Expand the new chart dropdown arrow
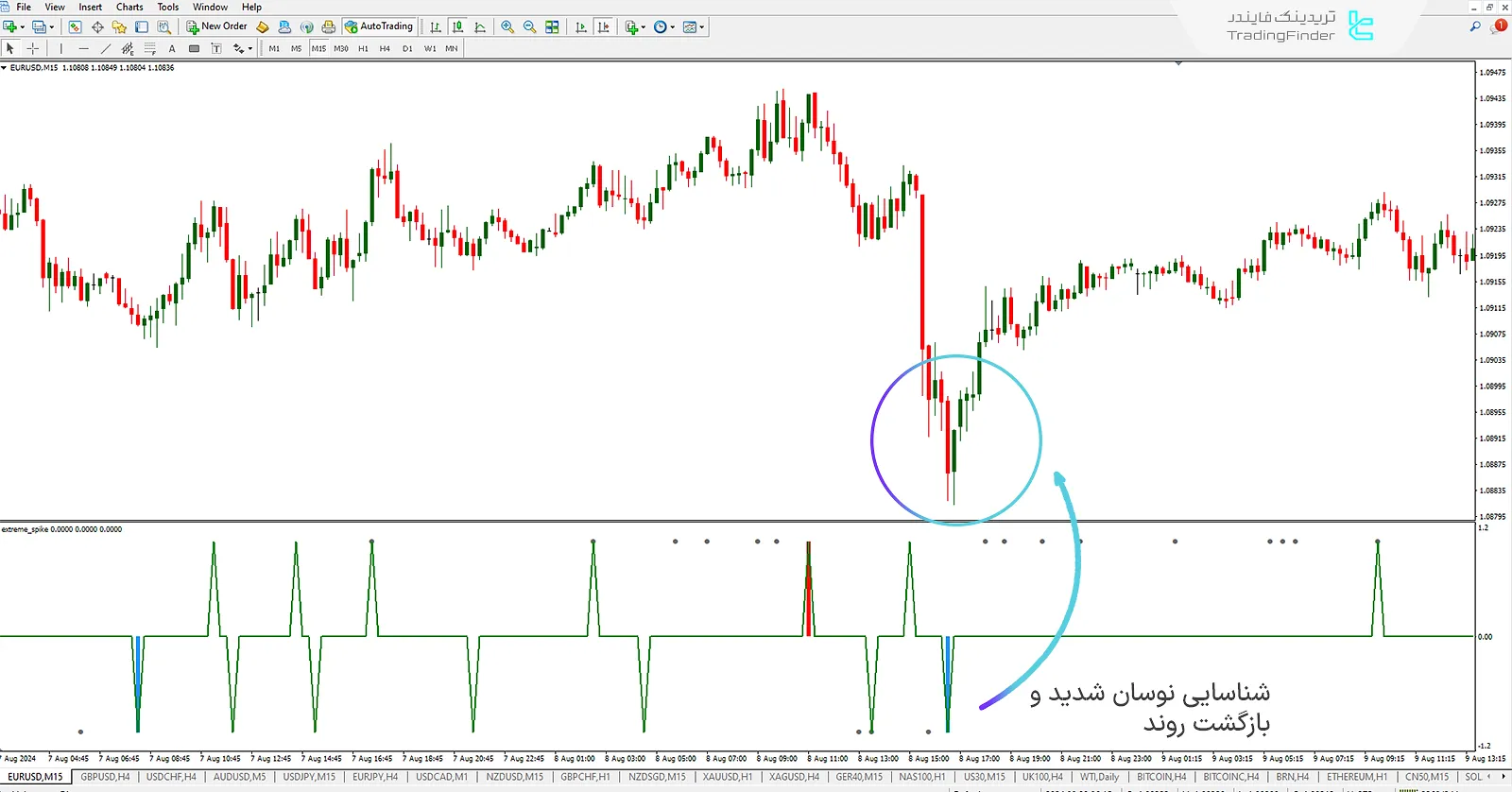Image resolution: width=1512 pixels, height=792 pixels. click(21, 27)
